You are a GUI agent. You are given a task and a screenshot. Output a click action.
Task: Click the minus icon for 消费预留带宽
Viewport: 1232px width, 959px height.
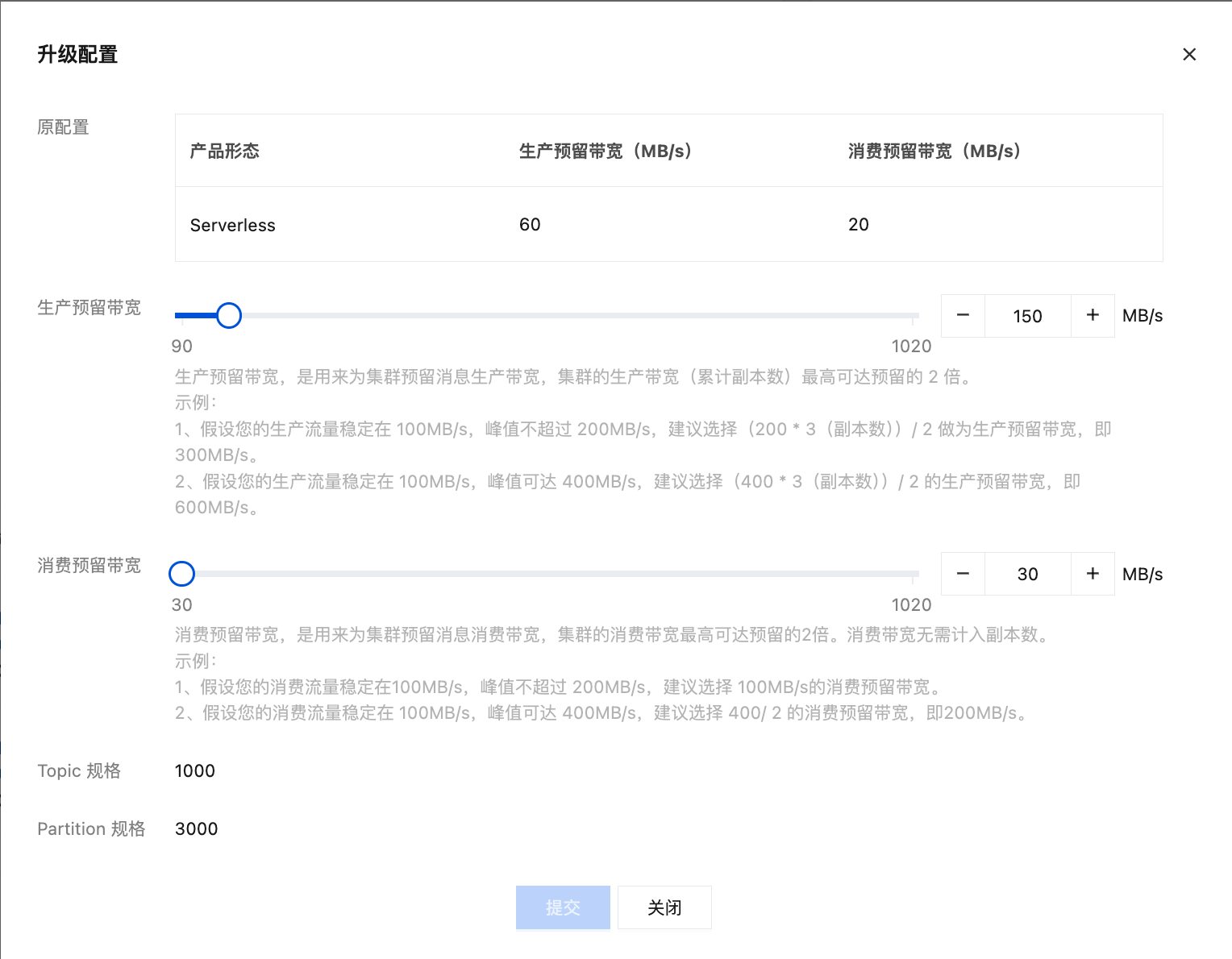(x=963, y=573)
